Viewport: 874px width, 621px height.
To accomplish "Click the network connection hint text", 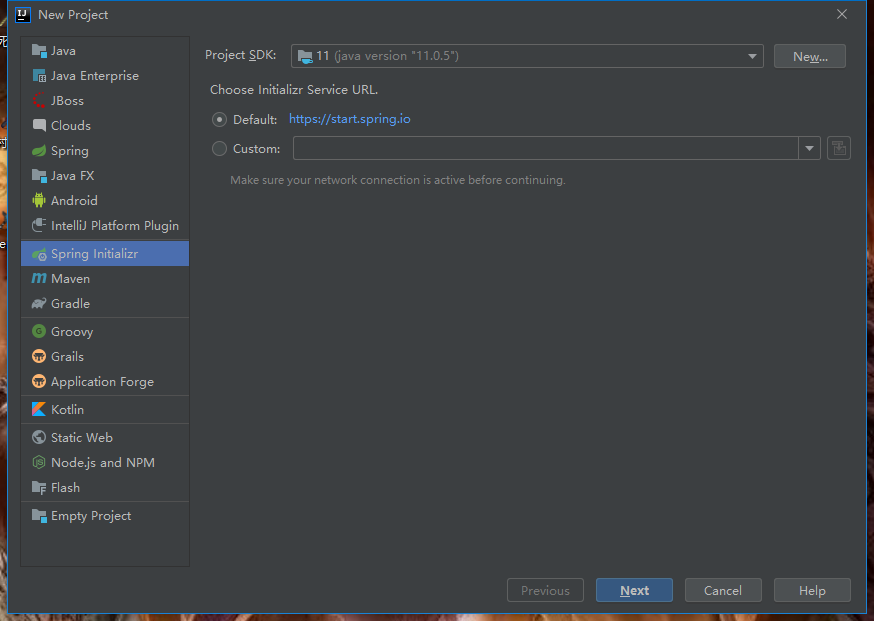I will 397,180.
